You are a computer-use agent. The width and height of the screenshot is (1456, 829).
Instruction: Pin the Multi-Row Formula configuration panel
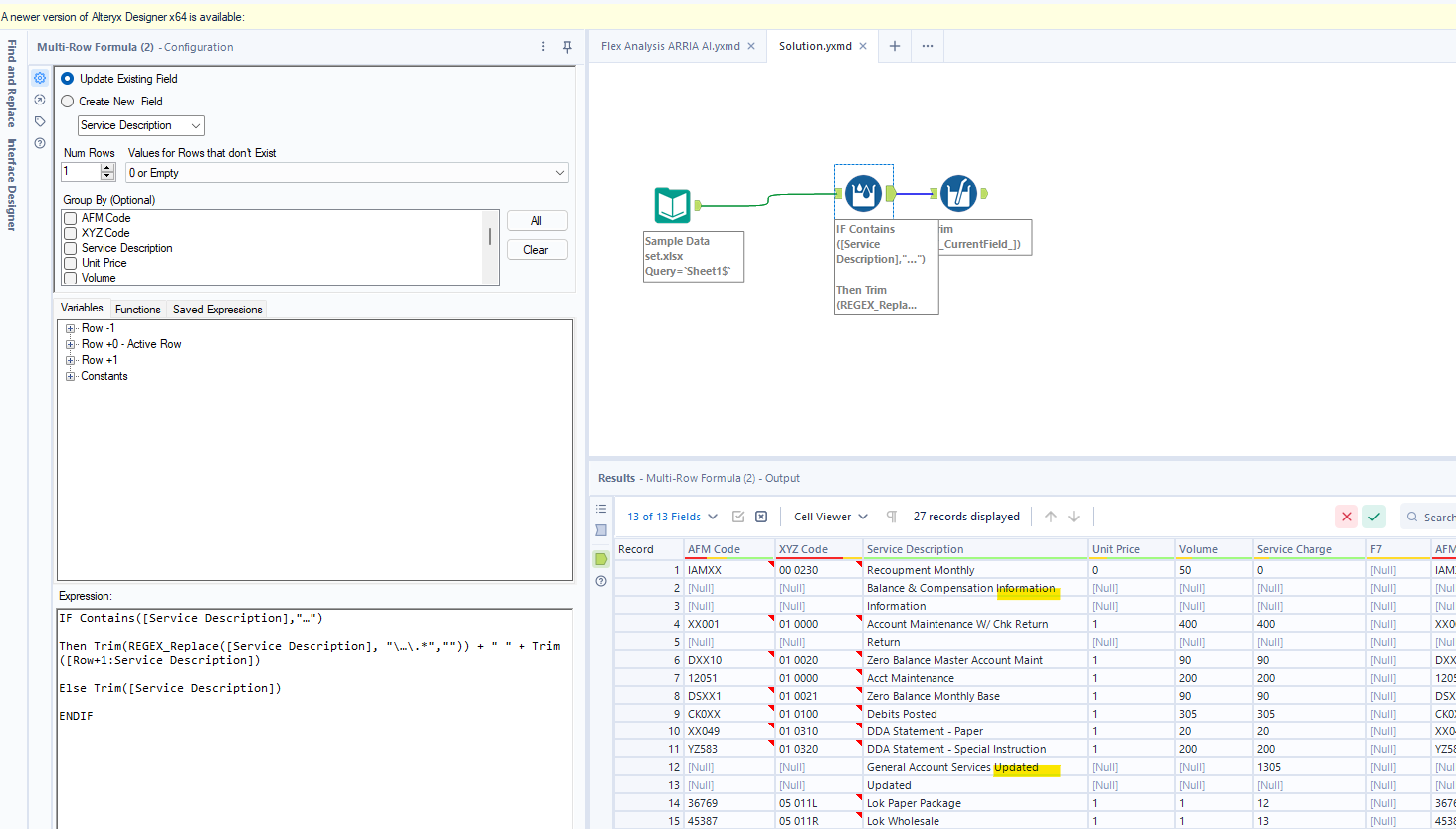(x=566, y=46)
